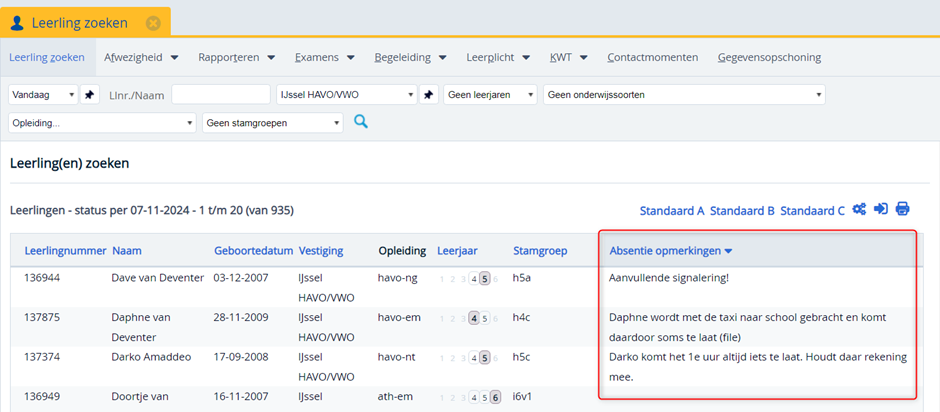
Task: Open column settings gears icon
Action: pos(859,209)
